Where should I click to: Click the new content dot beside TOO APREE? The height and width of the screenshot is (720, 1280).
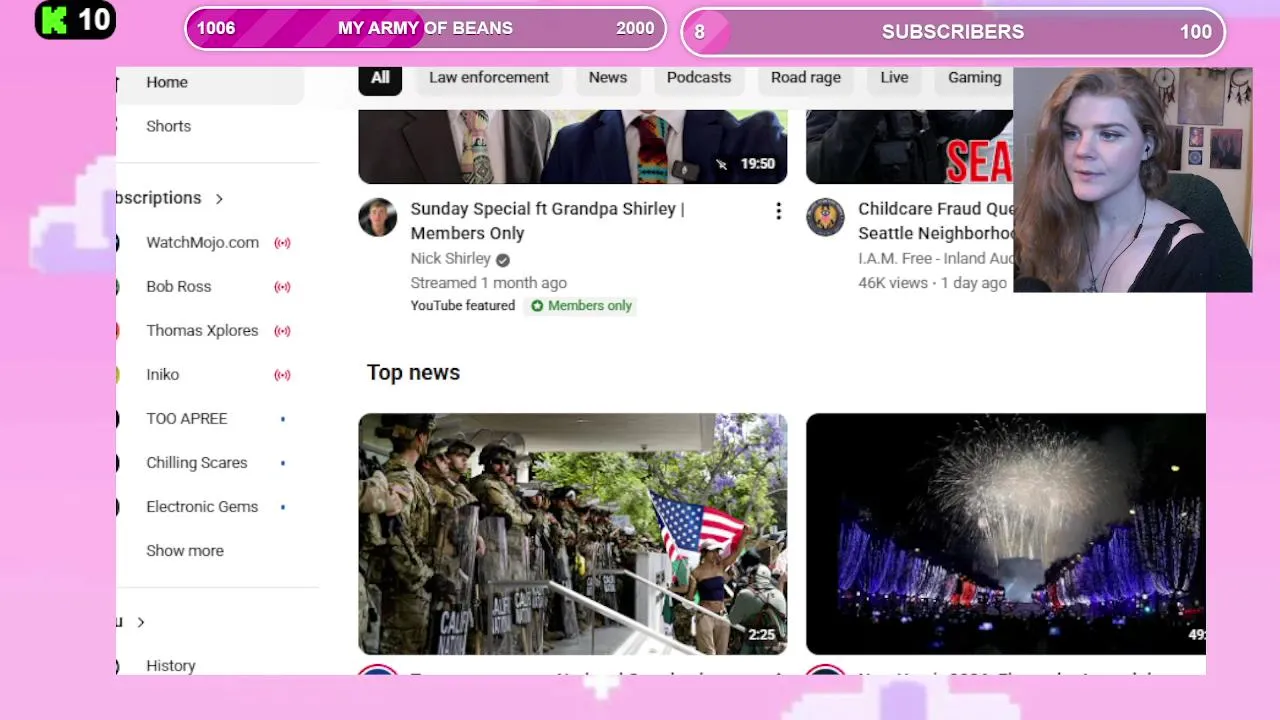coord(283,419)
